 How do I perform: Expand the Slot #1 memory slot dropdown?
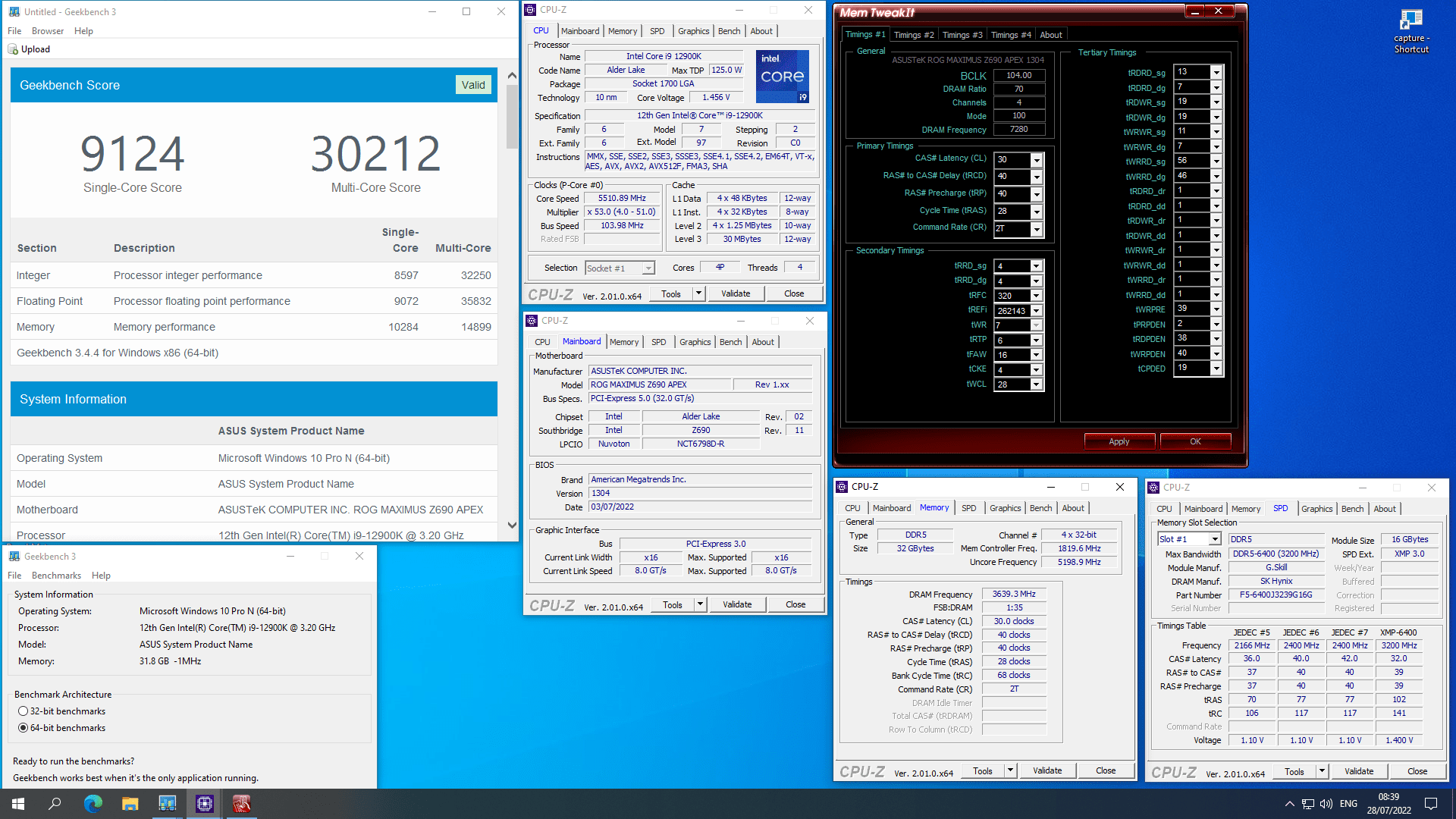[1214, 539]
